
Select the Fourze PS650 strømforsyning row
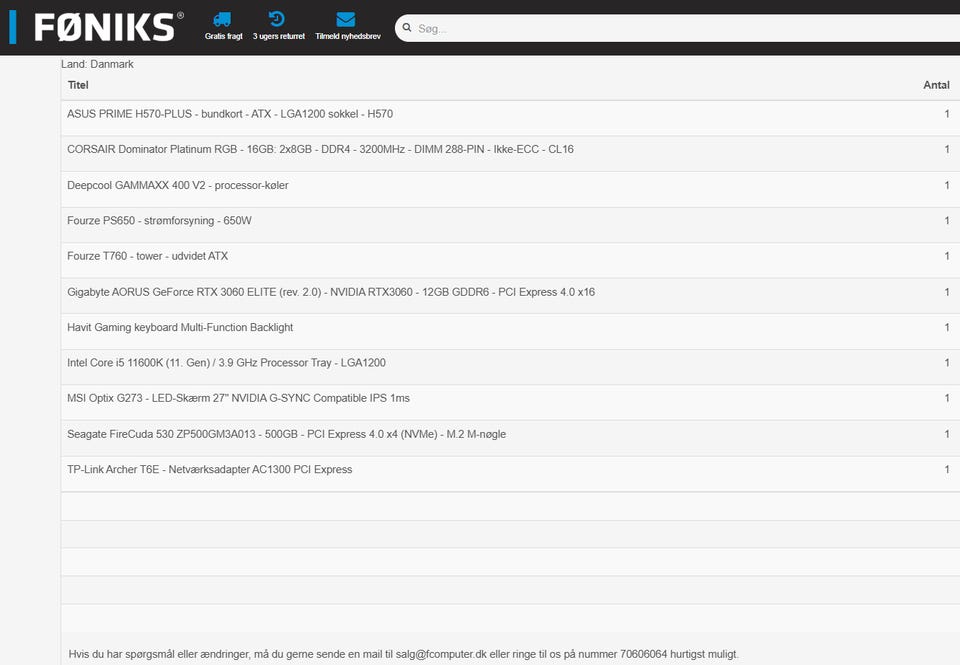point(510,225)
